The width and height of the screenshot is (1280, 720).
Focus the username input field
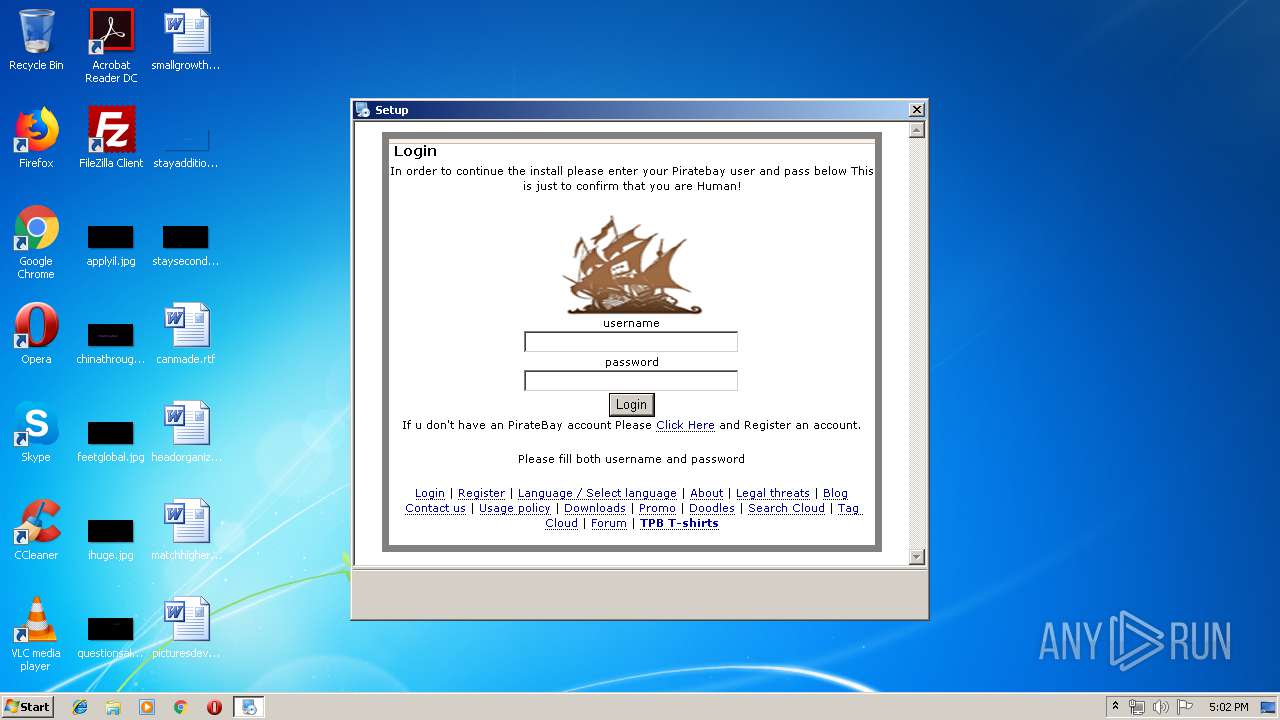(631, 342)
